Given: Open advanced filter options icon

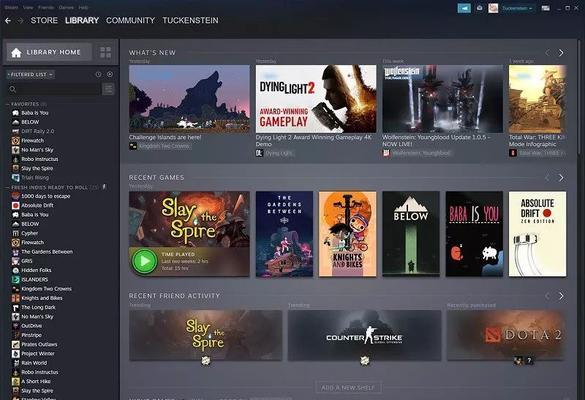Looking at the screenshot, I should coord(108,89).
